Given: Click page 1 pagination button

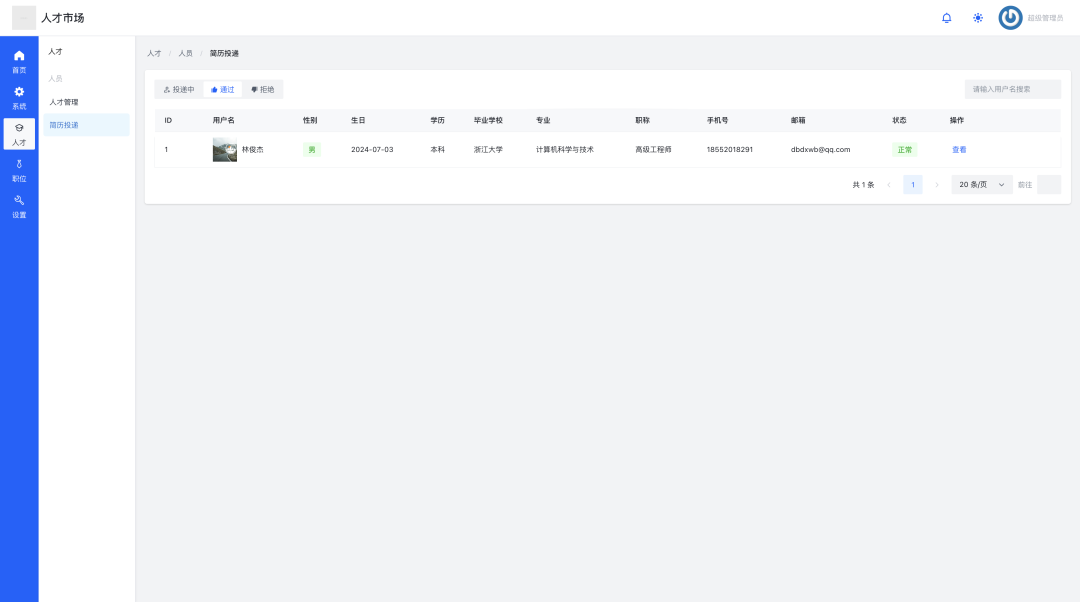Looking at the screenshot, I should coord(912,185).
